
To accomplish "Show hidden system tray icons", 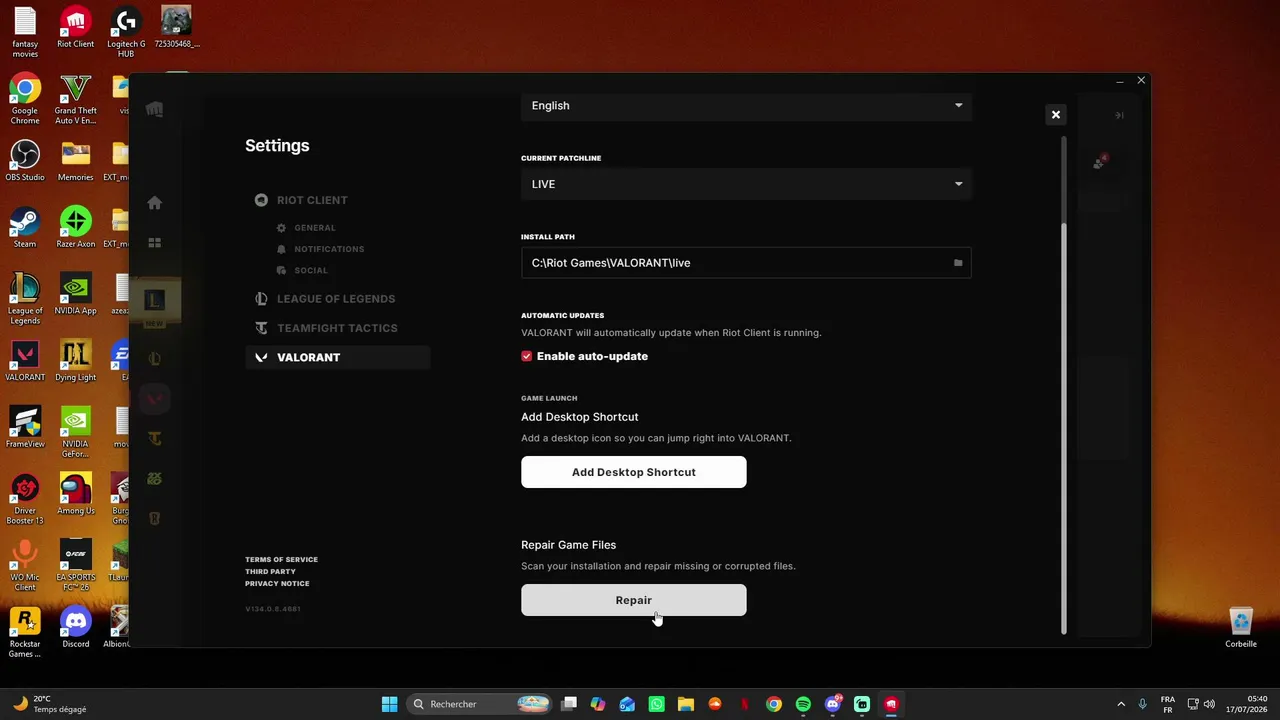I will 1120,704.
